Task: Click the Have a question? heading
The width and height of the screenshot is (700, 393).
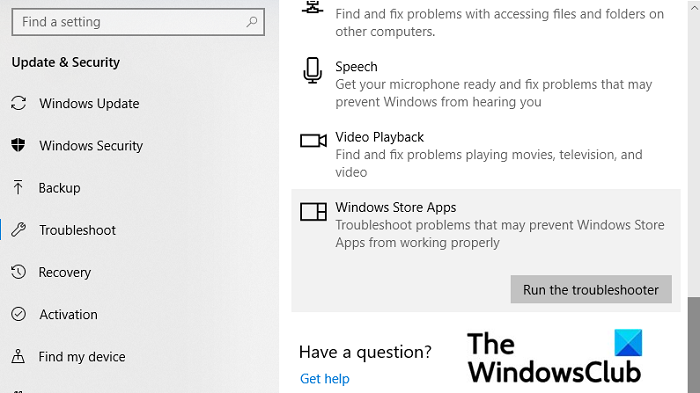Action: pos(365,352)
